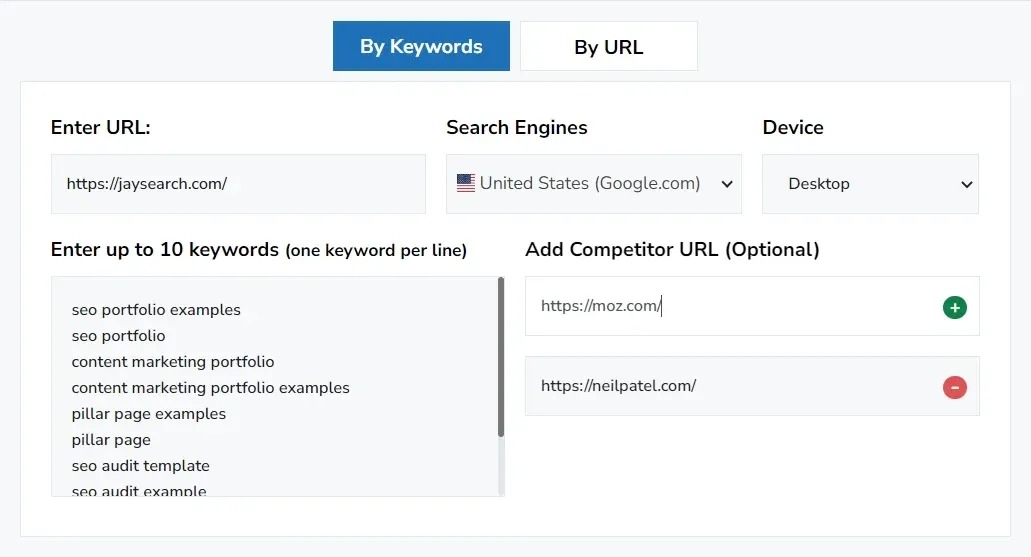Click the United States flag icon
Viewport: 1031px width, 557px height.
coord(466,183)
